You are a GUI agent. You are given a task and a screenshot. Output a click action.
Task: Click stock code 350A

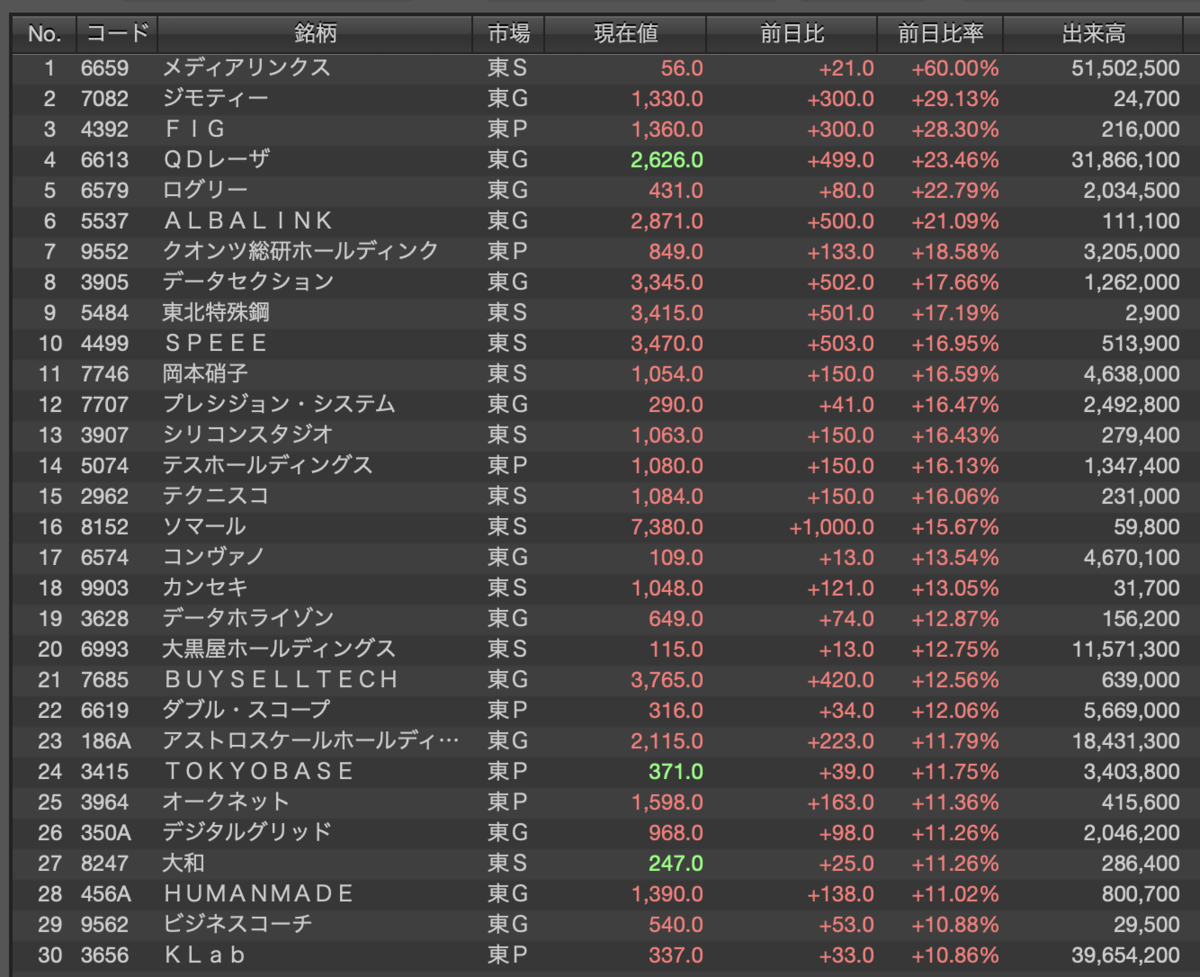pyautogui.click(x=105, y=832)
